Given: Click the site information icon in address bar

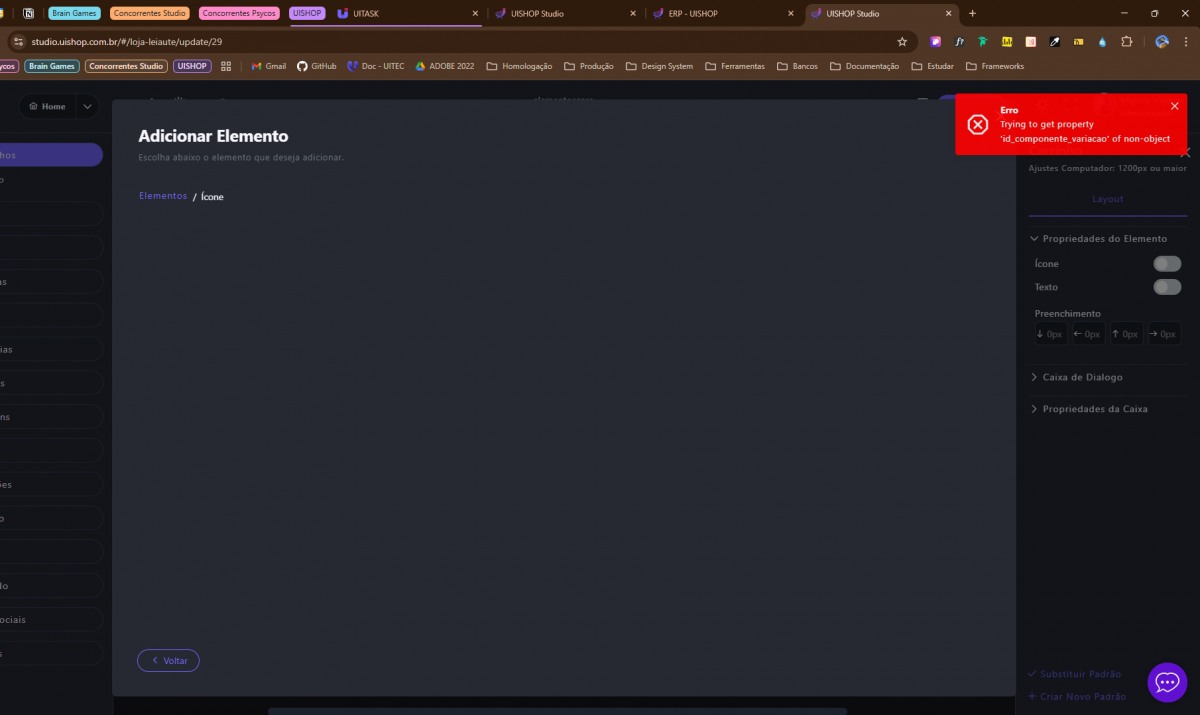Looking at the screenshot, I should 17,42.
